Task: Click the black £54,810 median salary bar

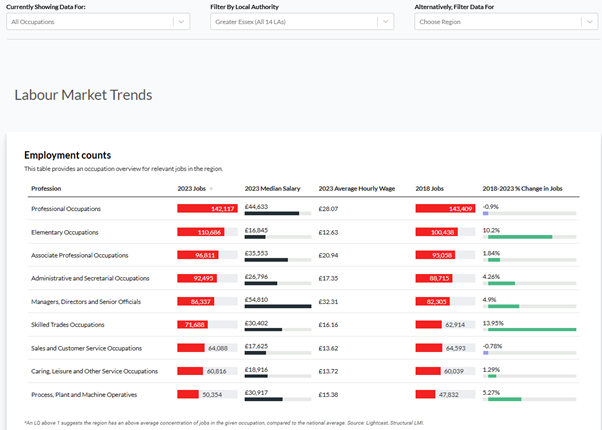Action: coord(268,307)
